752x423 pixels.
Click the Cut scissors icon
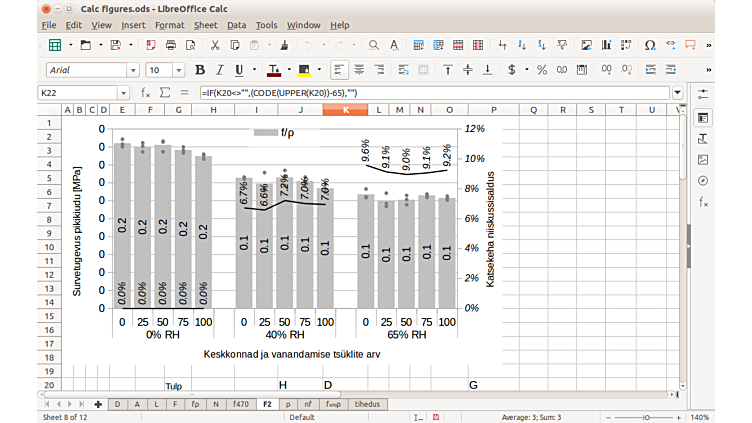[x=215, y=45]
